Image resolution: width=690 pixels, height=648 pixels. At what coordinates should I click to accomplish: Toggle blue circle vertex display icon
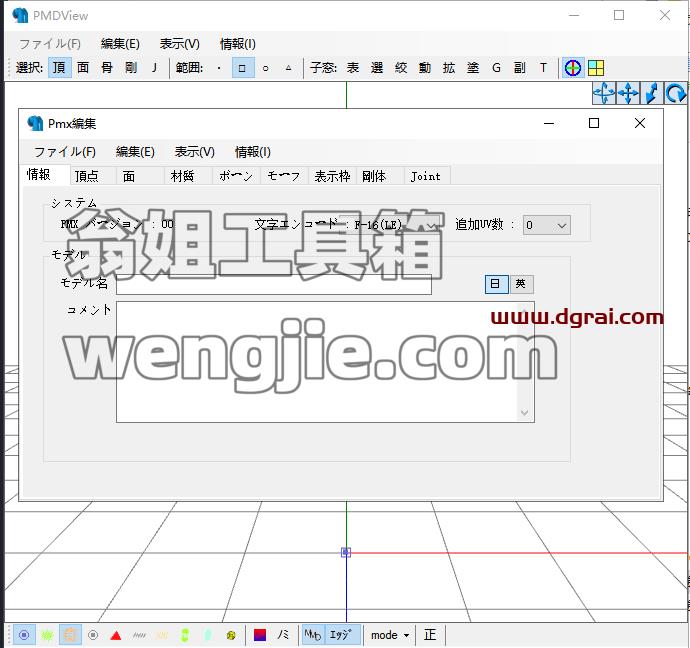click(24, 635)
